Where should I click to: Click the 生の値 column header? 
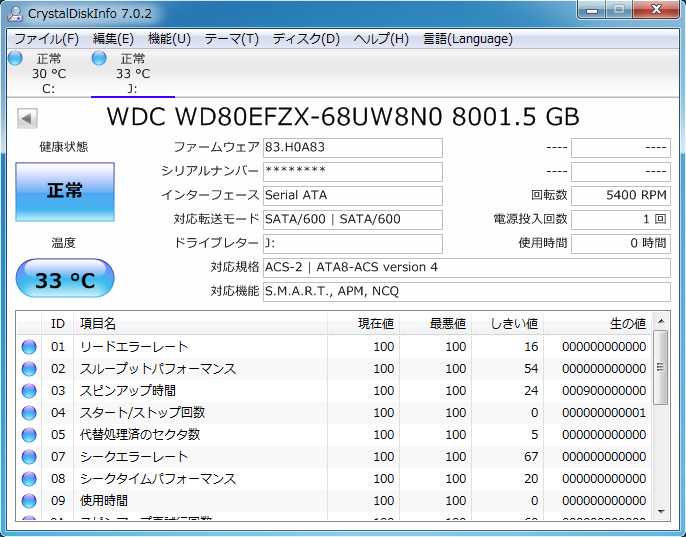coord(598,324)
